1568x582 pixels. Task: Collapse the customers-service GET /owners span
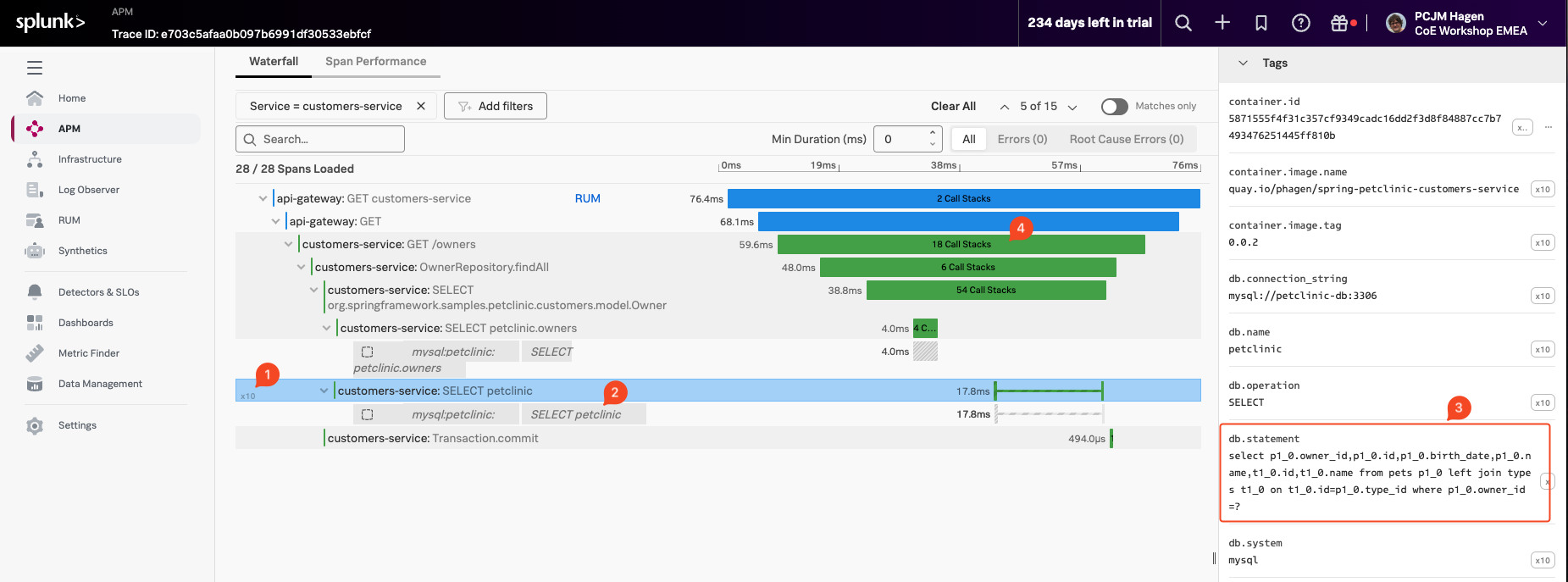pos(288,244)
